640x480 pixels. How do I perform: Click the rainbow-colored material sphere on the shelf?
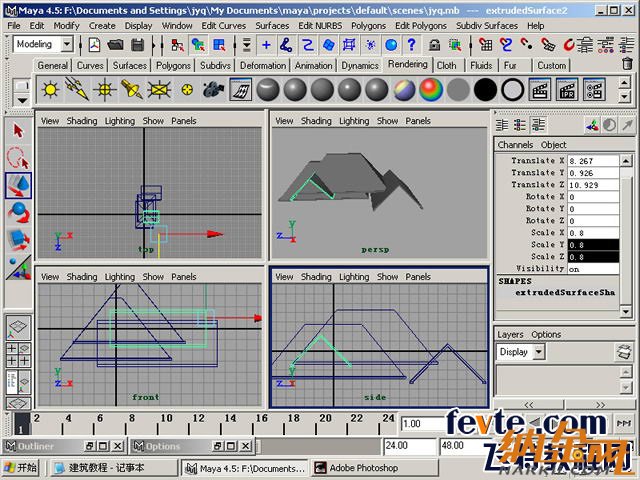click(431, 90)
